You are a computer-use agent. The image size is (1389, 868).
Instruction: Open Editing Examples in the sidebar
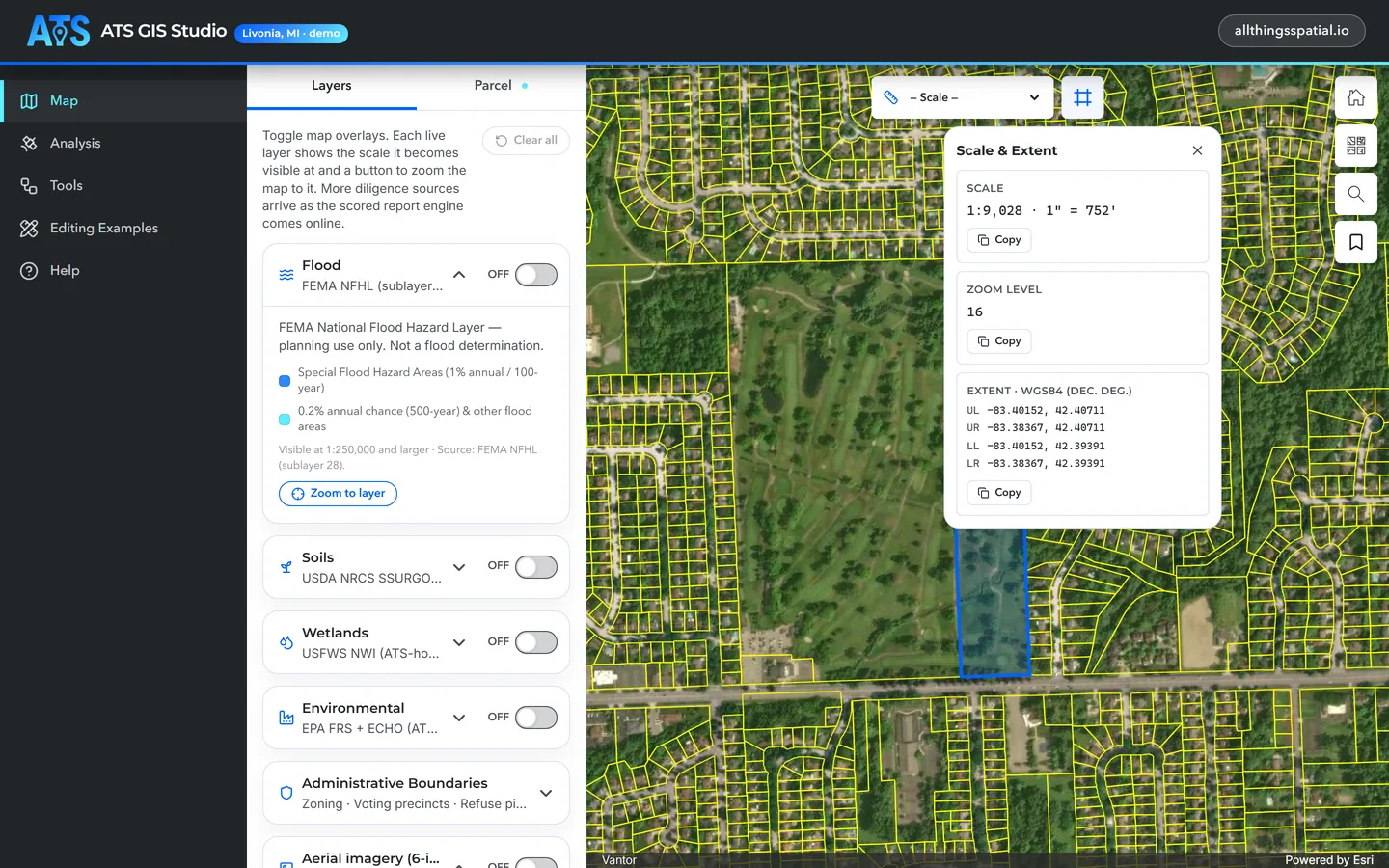(x=123, y=229)
